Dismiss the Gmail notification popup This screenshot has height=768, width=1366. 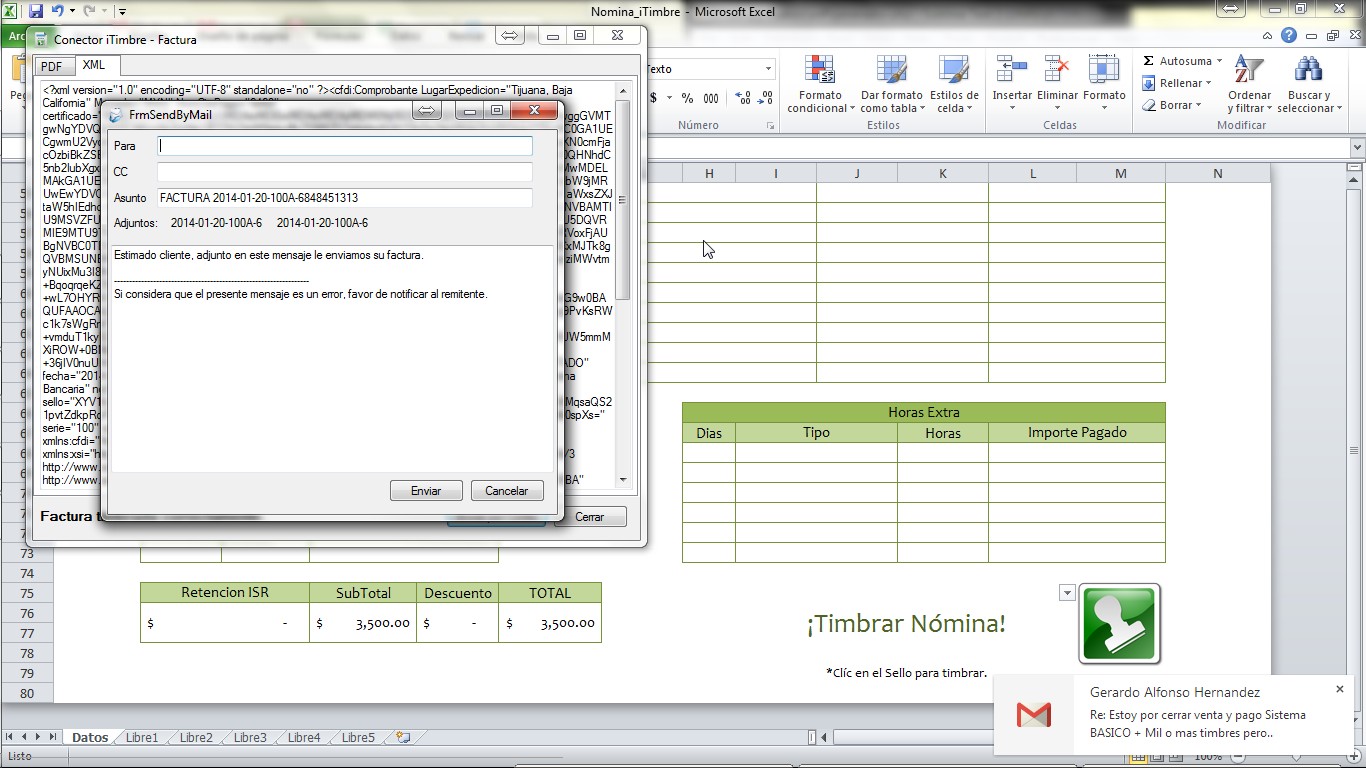(x=1340, y=689)
